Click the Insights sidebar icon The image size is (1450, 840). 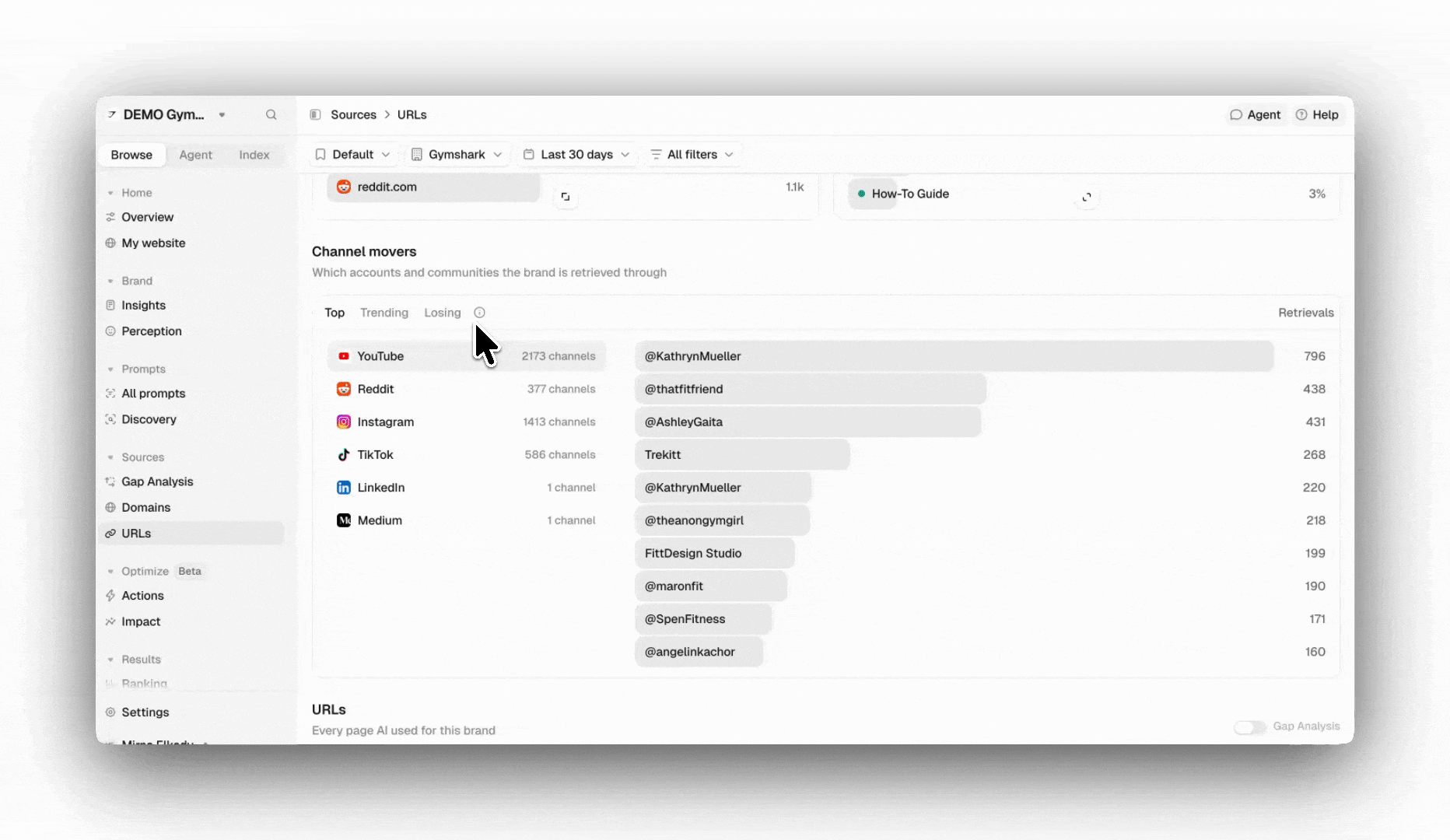click(x=110, y=305)
